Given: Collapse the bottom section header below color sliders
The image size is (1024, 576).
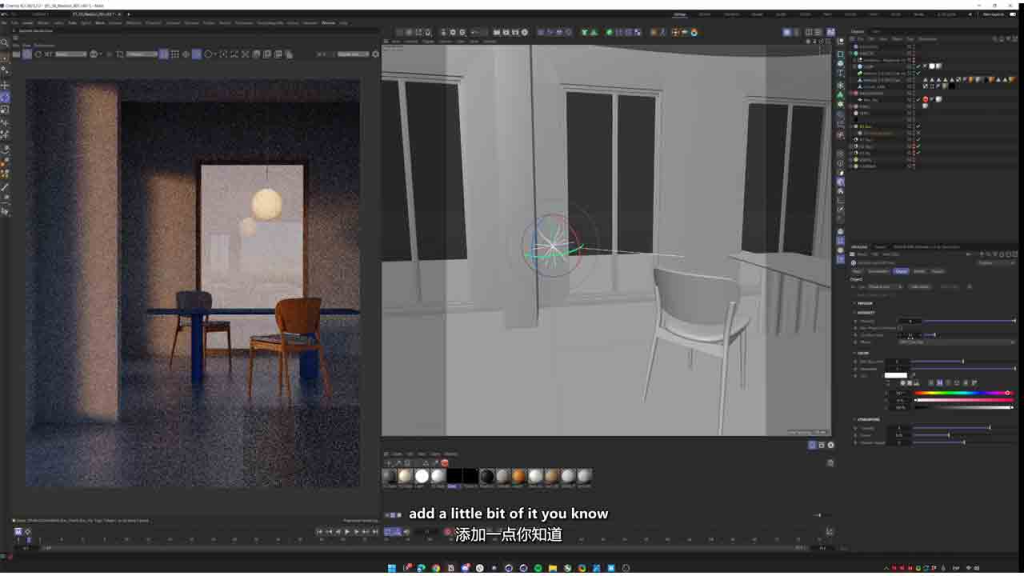Looking at the screenshot, I should pyautogui.click(x=867, y=420).
